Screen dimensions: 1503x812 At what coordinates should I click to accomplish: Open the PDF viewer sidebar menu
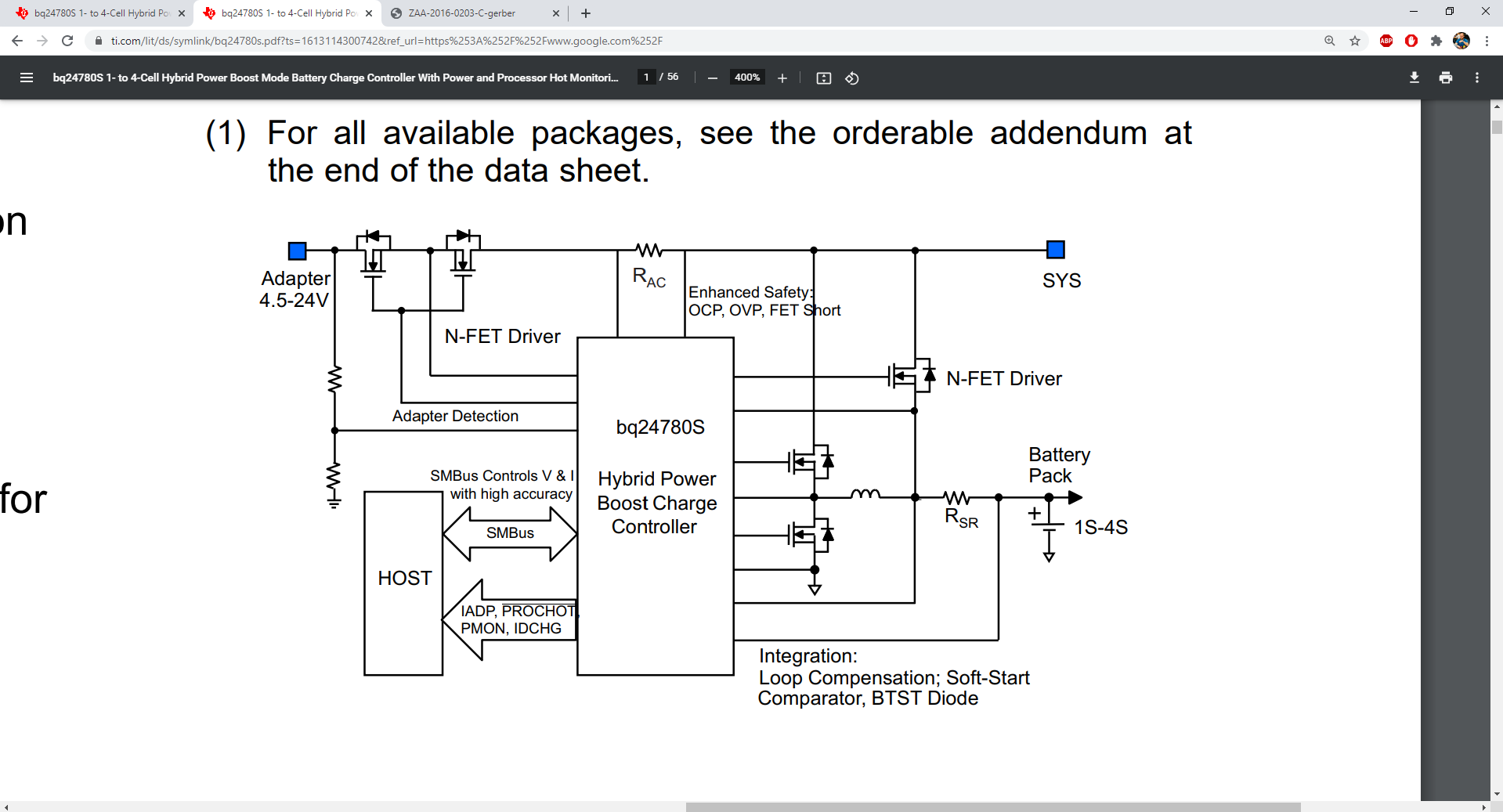coord(27,78)
